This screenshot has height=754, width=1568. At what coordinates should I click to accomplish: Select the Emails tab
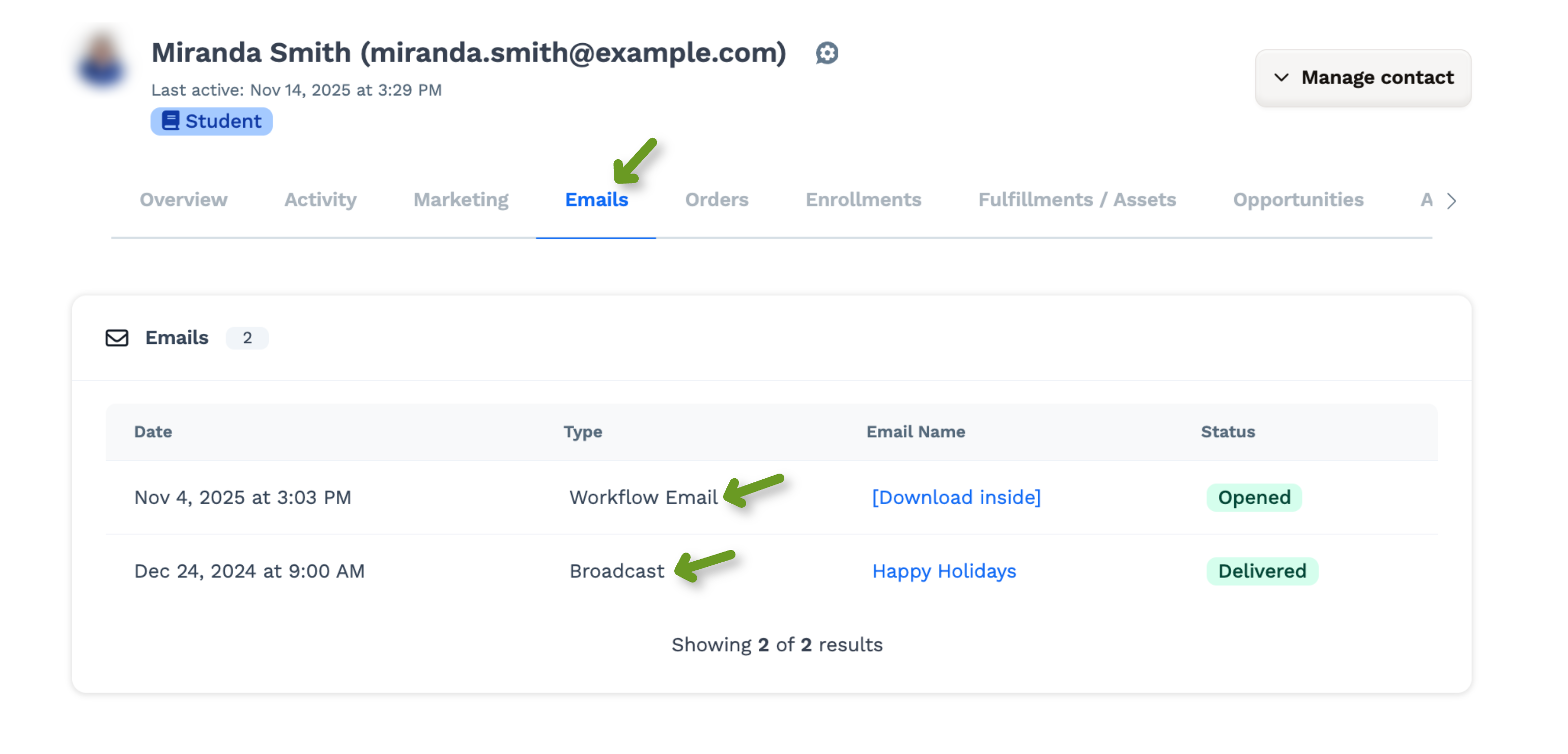(x=596, y=199)
